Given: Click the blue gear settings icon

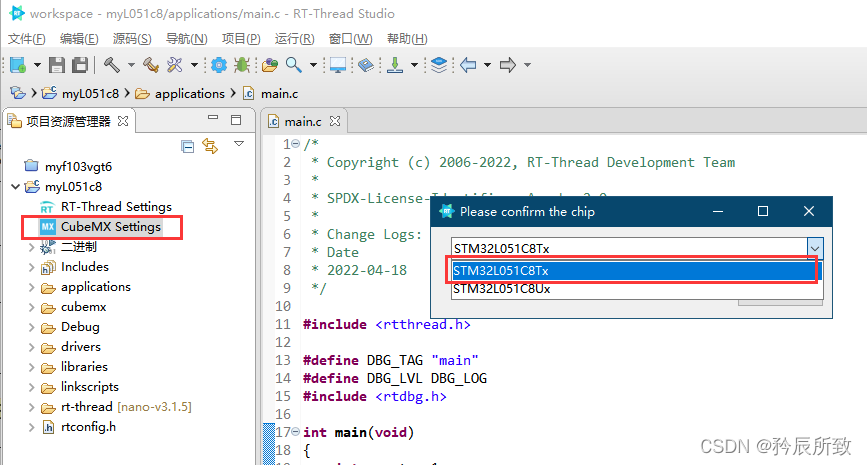Looking at the screenshot, I should pyautogui.click(x=219, y=65).
